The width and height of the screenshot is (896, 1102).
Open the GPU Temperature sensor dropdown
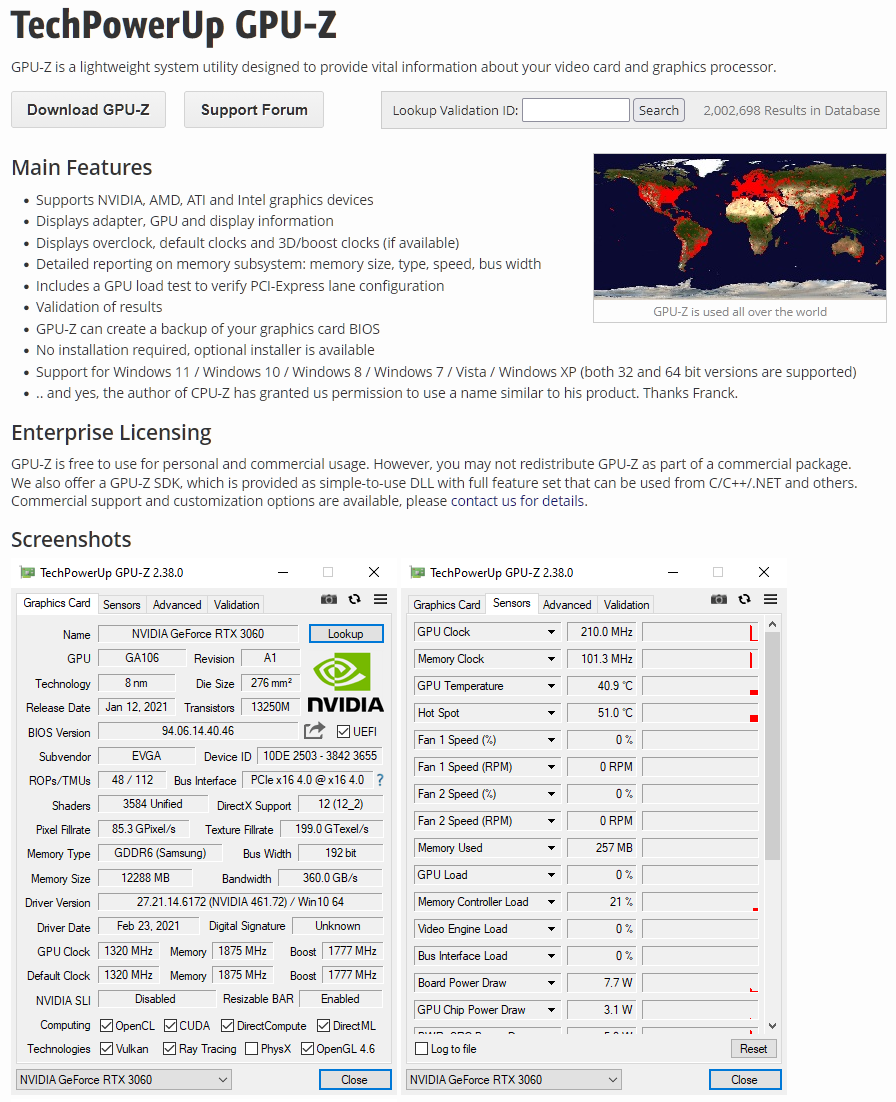click(552, 686)
